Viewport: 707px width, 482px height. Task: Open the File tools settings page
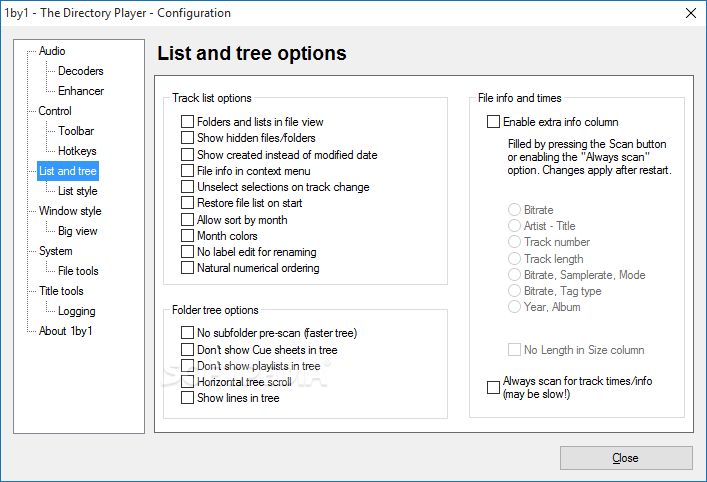click(x=78, y=271)
